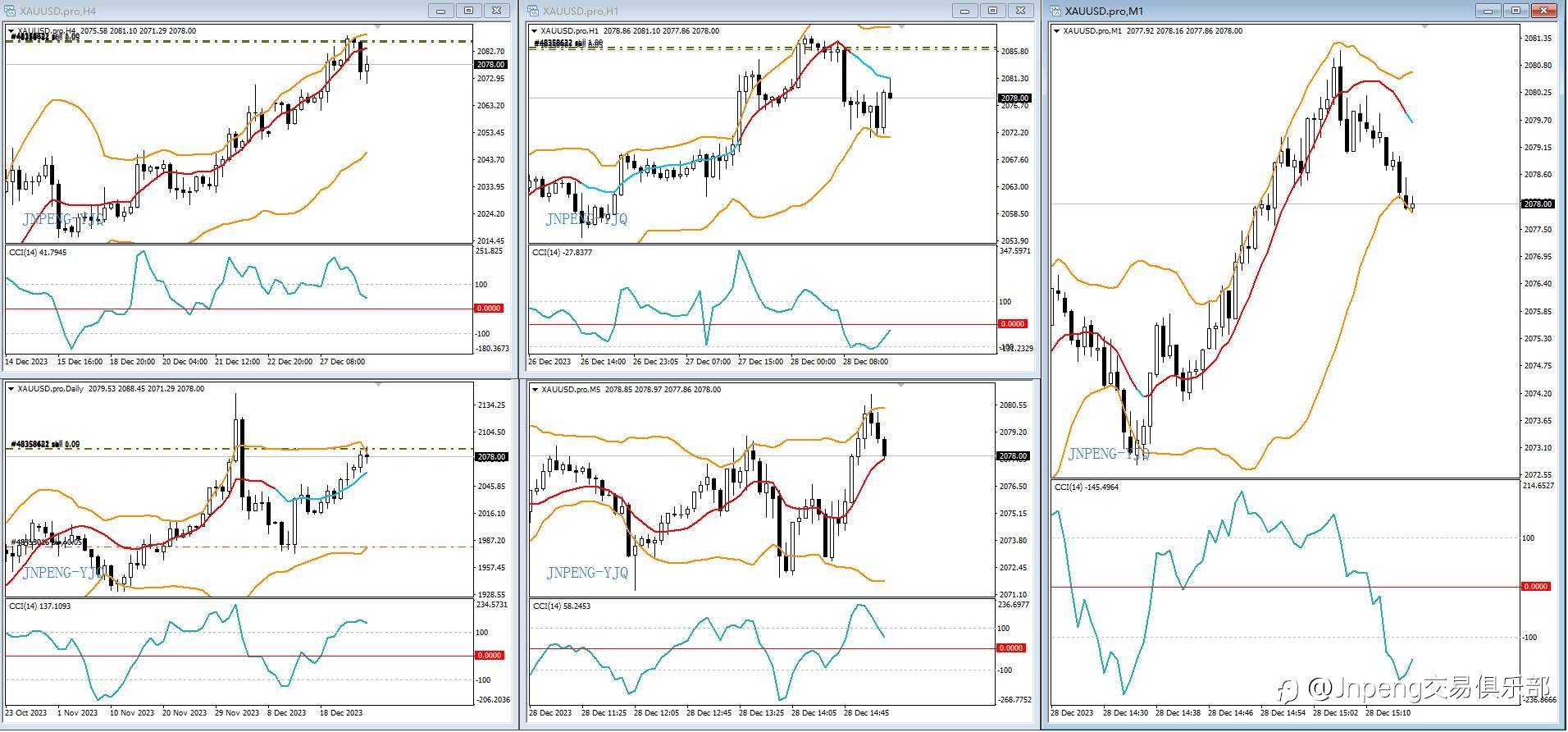Viewport: 1568px width, 732px height.
Task: Minimize the XAUUSD.pro,H4 chart window
Action: click(442, 11)
